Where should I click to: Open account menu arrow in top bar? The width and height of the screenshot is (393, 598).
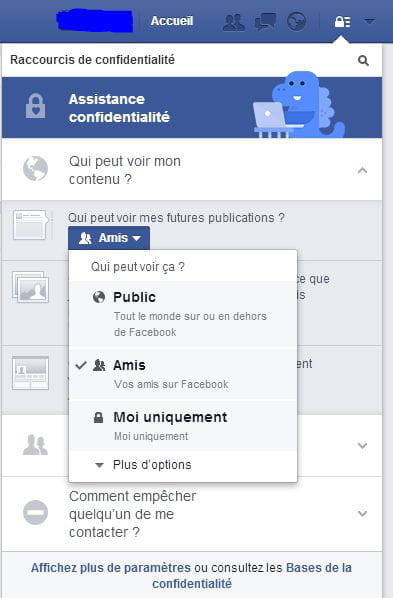[x=369, y=21]
